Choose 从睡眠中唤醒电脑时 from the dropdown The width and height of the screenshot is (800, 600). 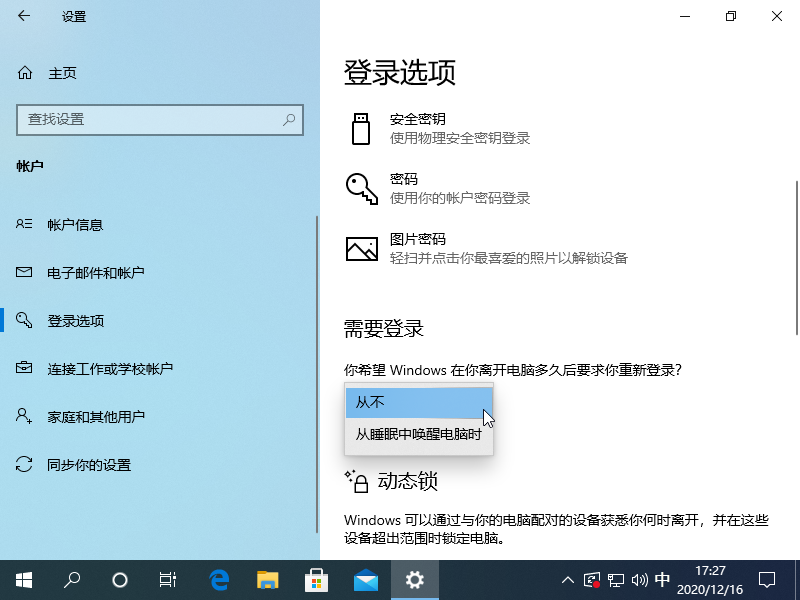(418, 435)
